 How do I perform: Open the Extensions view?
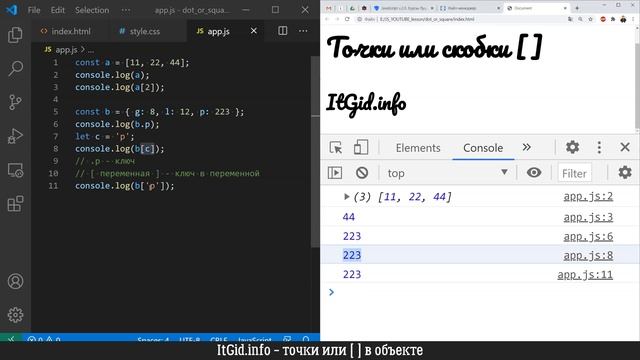pyautogui.click(x=15, y=204)
